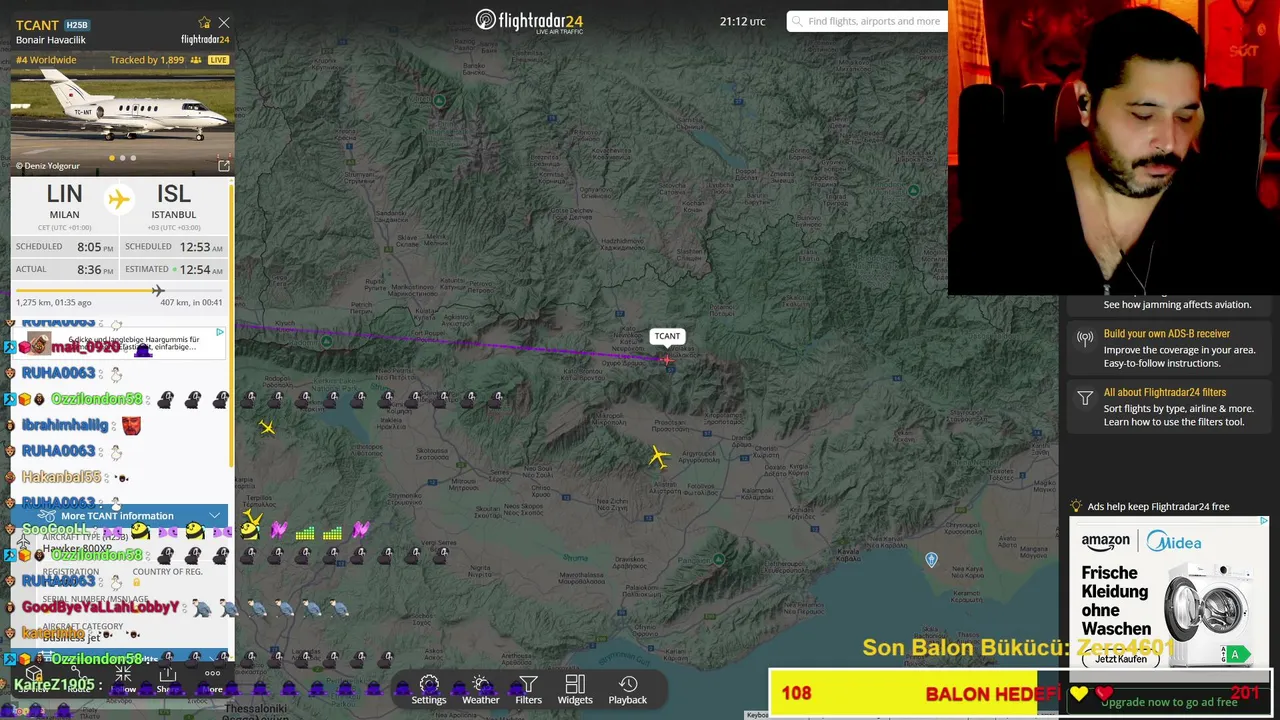
Task: Open More options in flight panel
Action: tap(212, 681)
